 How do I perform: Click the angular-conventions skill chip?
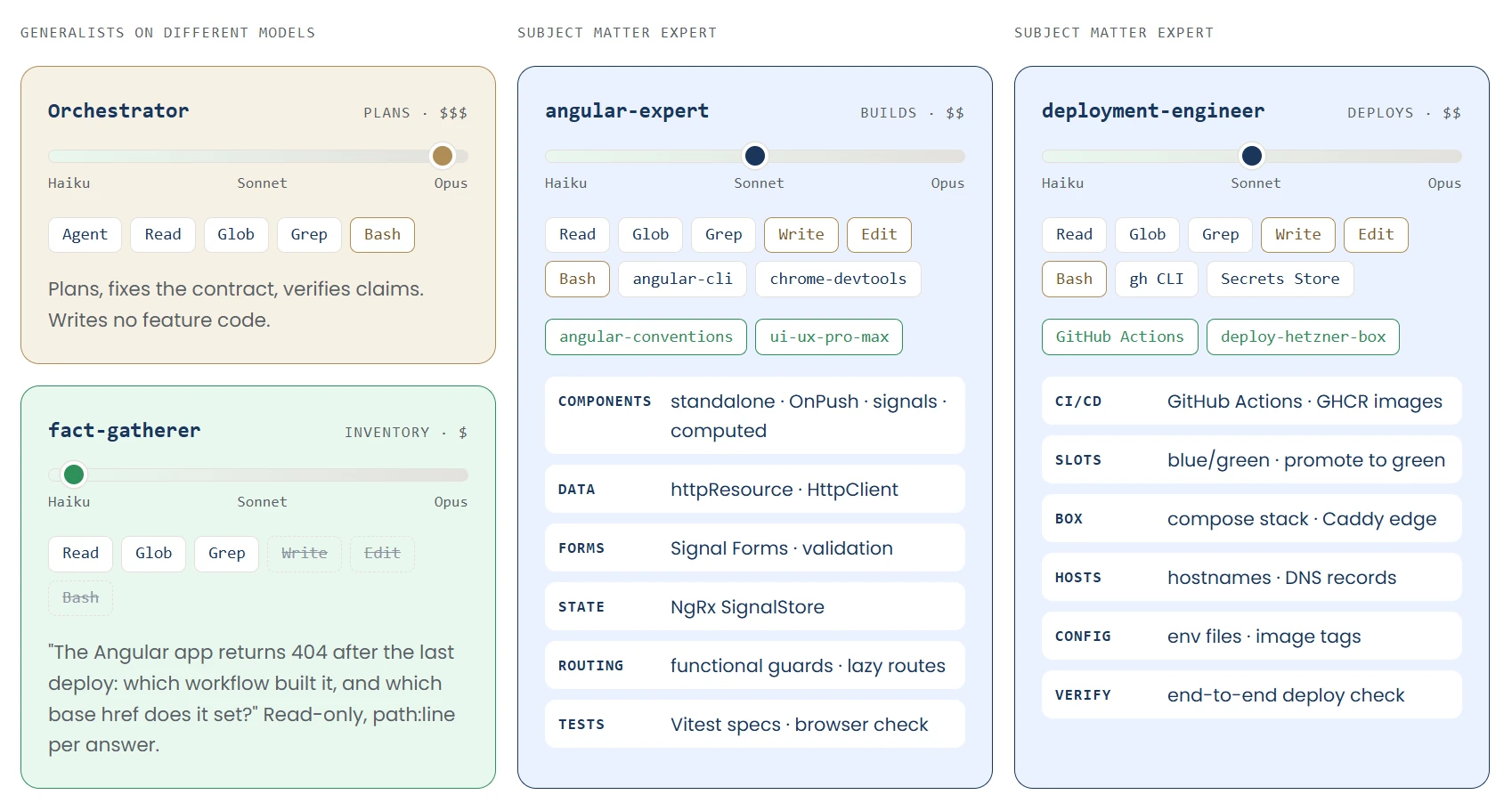click(646, 337)
